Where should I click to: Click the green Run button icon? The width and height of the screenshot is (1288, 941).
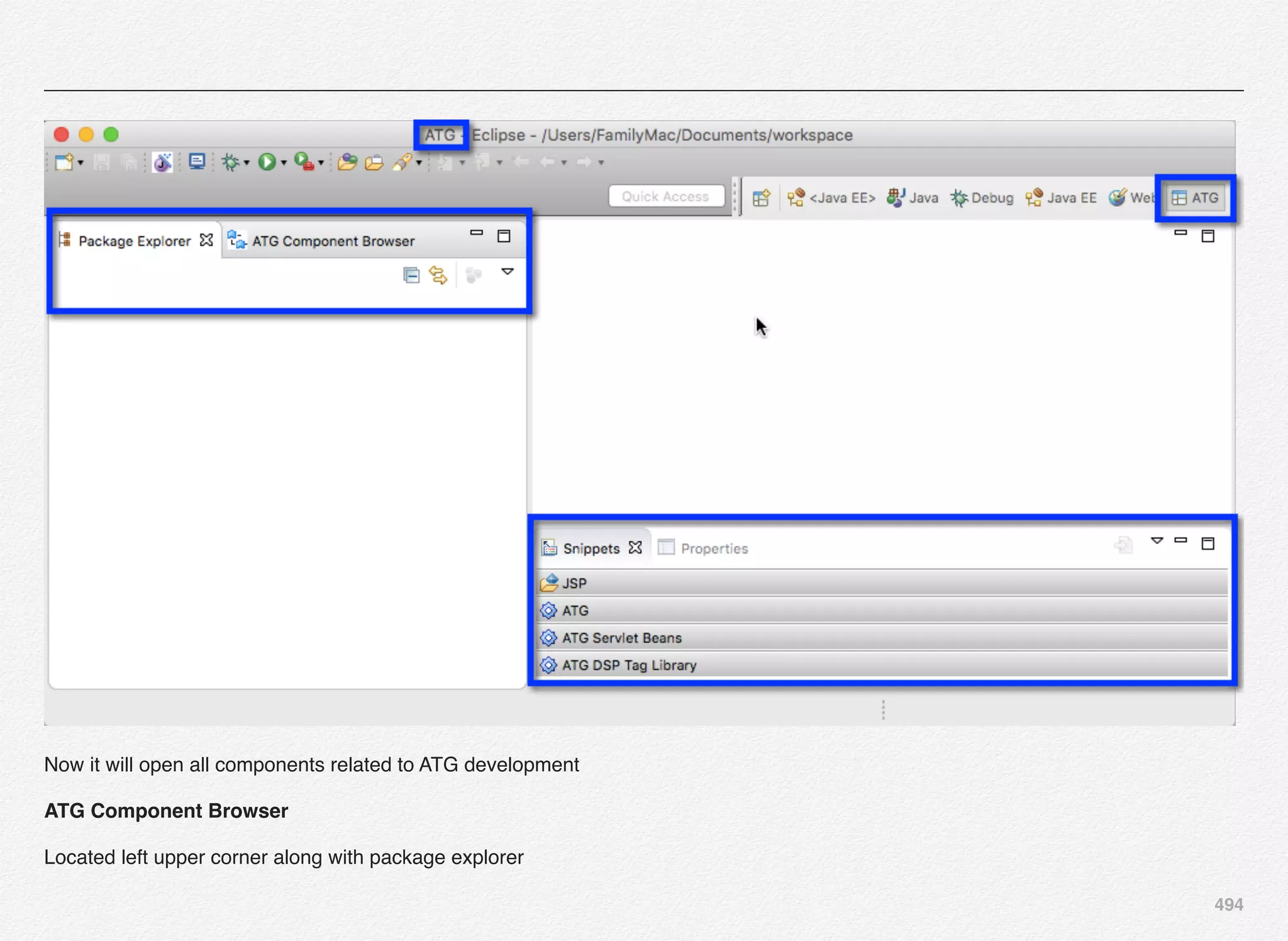tap(267, 162)
